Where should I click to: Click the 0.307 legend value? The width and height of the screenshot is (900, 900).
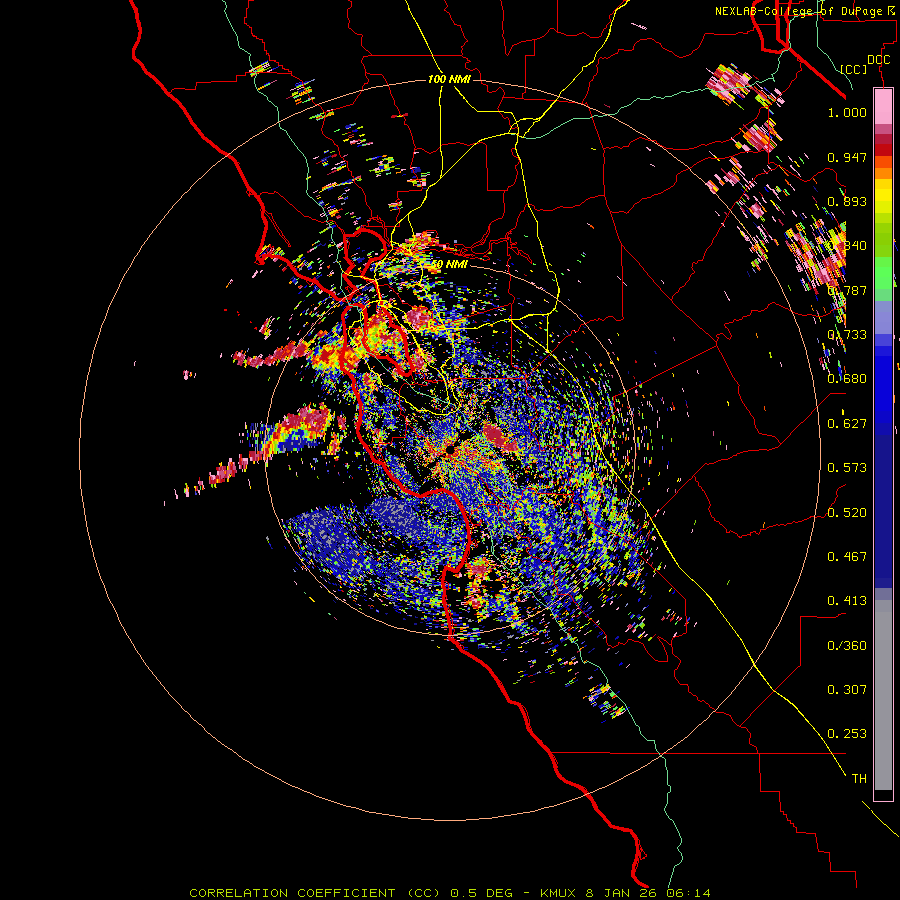[x=847, y=690]
